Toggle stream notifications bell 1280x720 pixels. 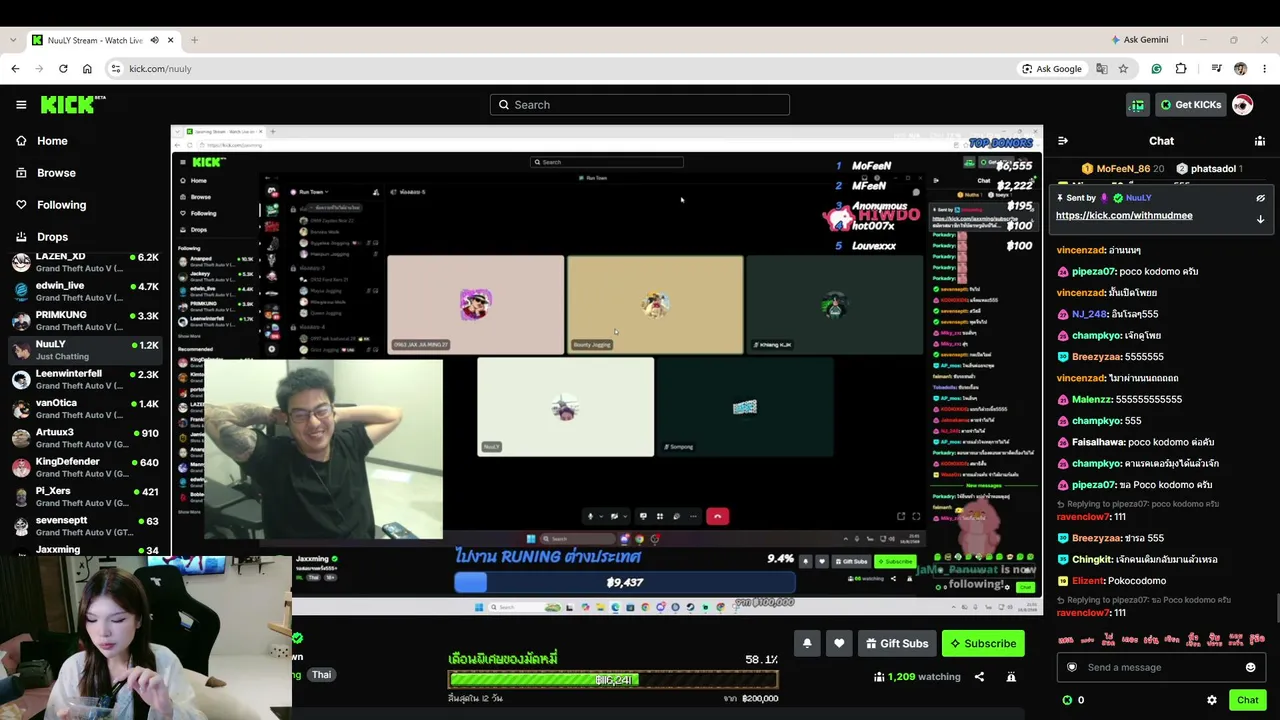coord(807,644)
